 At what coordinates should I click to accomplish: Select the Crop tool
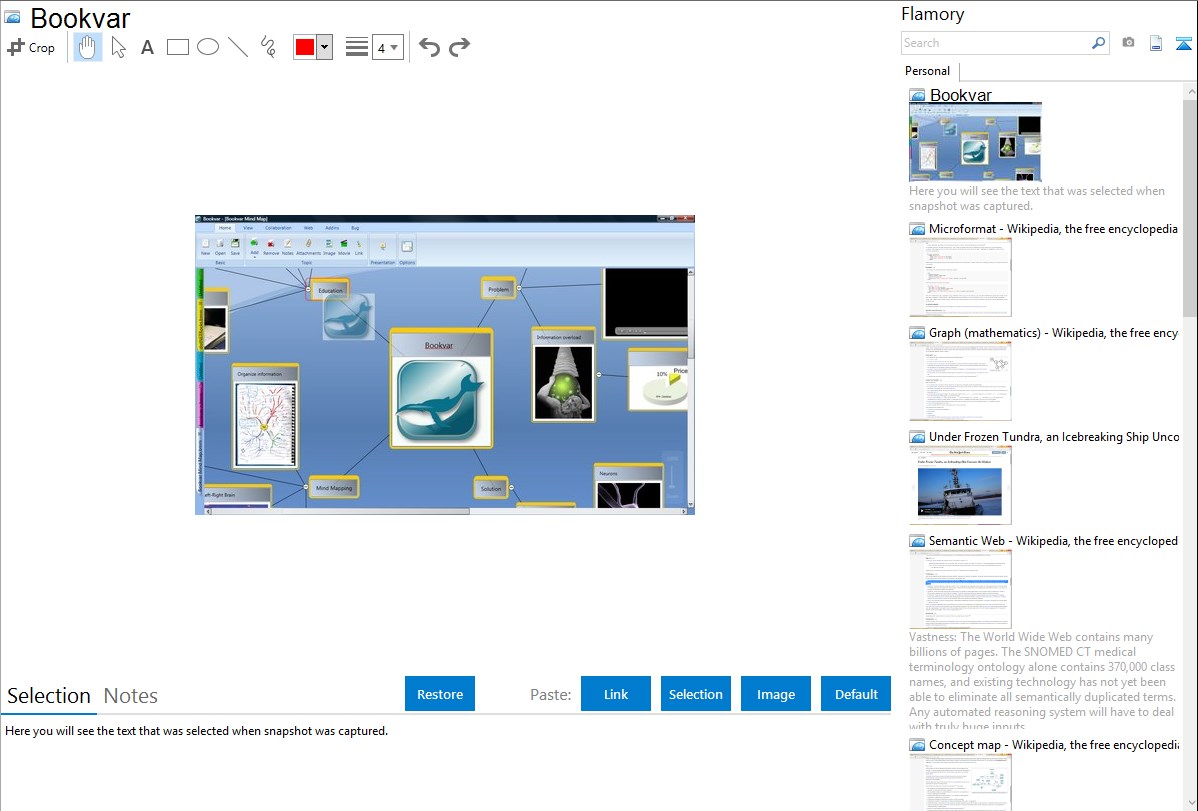click(x=31, y=47)
